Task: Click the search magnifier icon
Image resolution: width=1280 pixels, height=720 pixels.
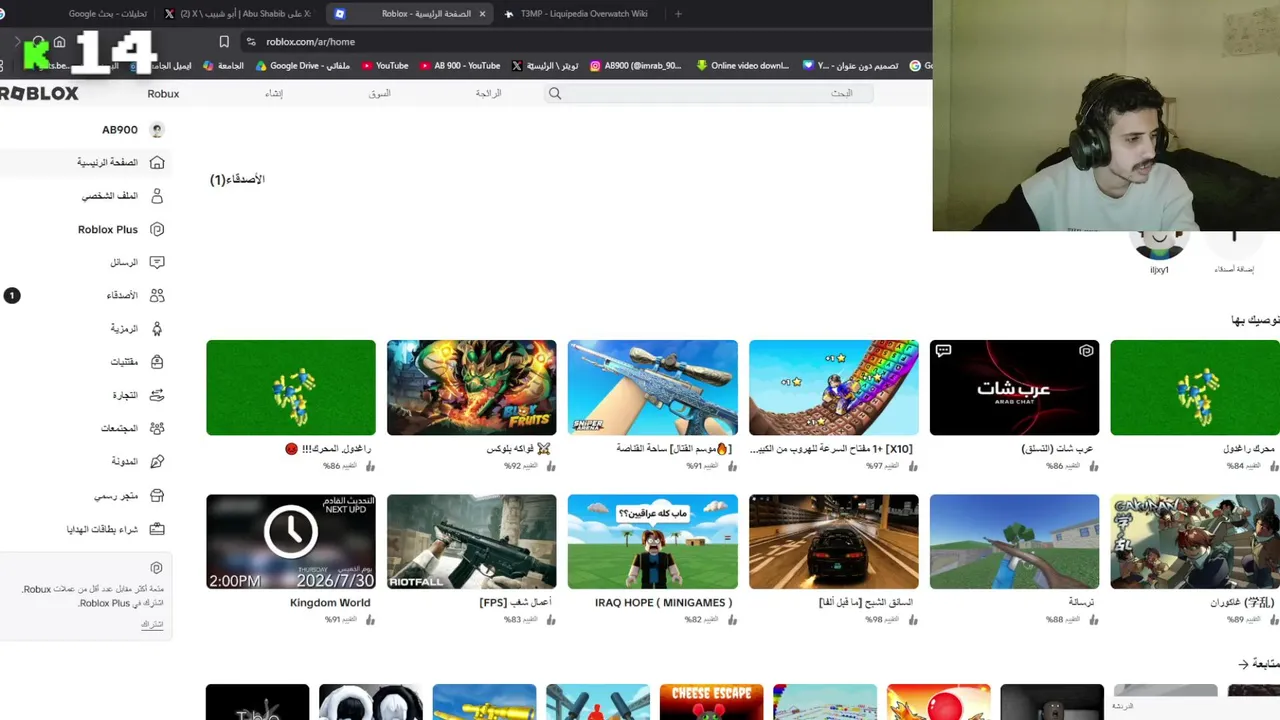Action: [x=555, y=94]
